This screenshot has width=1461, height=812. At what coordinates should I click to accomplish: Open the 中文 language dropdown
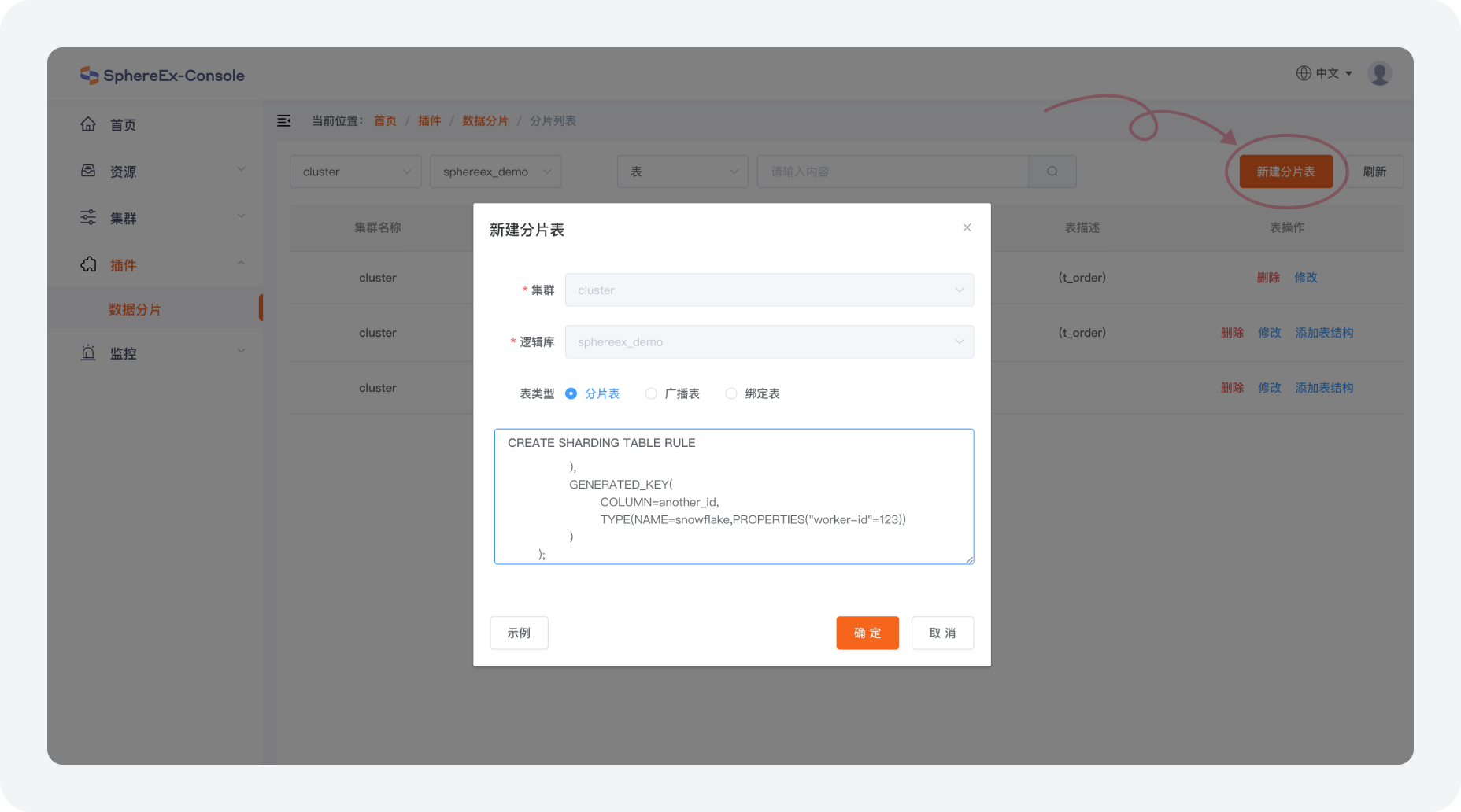(1325, 73)
